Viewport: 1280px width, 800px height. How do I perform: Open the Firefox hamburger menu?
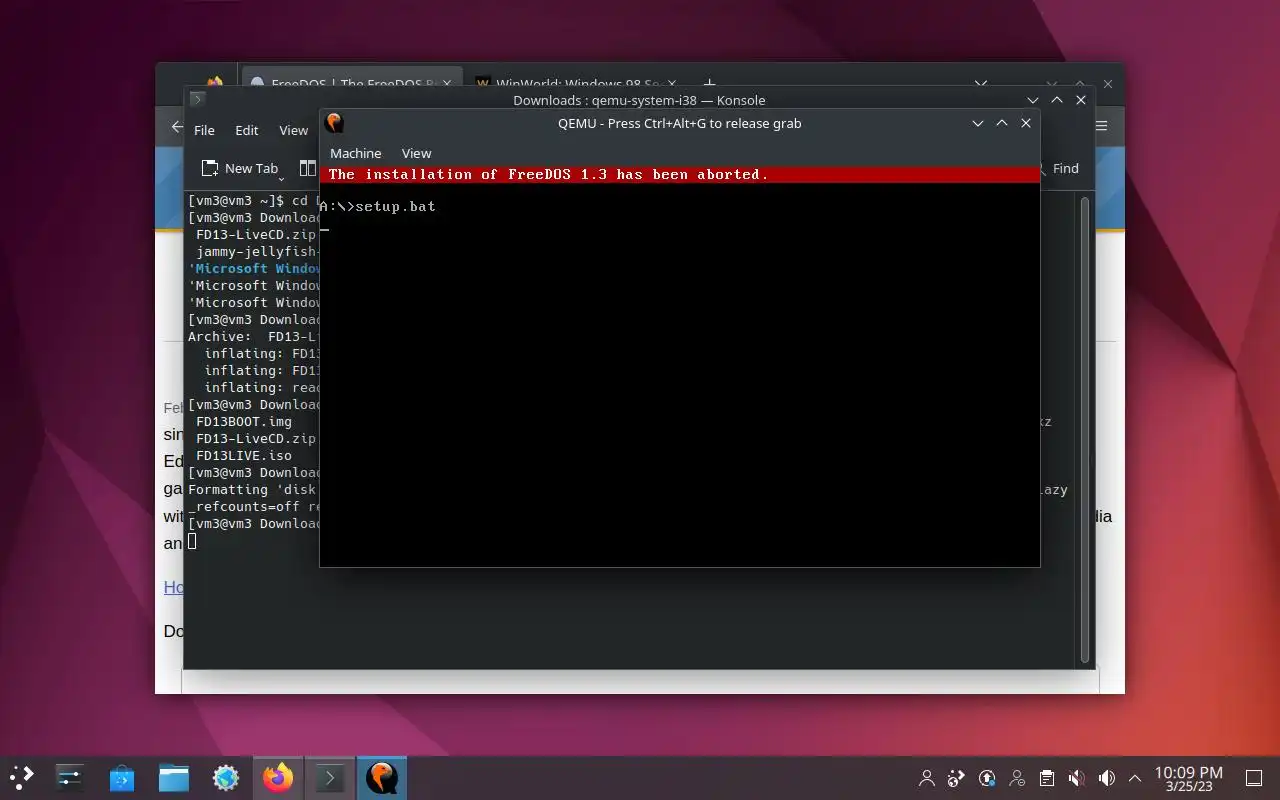[x=1102, y=127]
